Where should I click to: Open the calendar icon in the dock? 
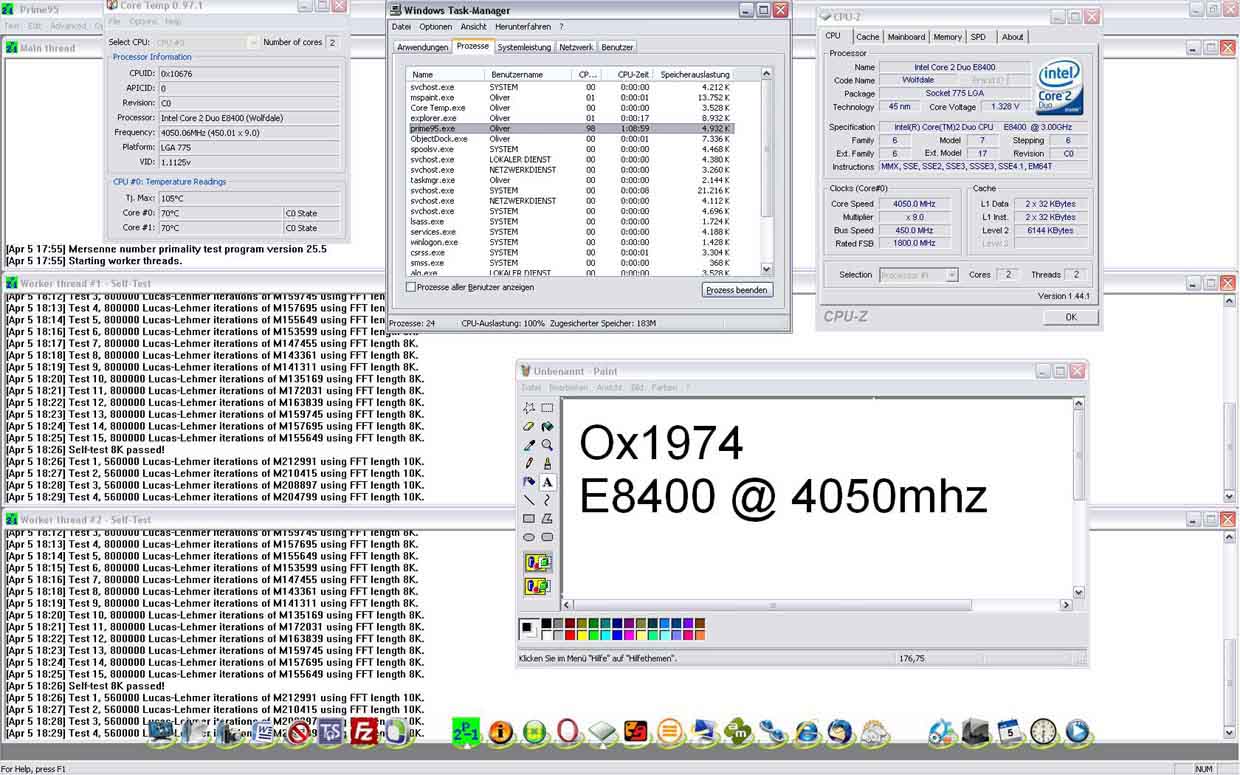tap(1009, 732)
